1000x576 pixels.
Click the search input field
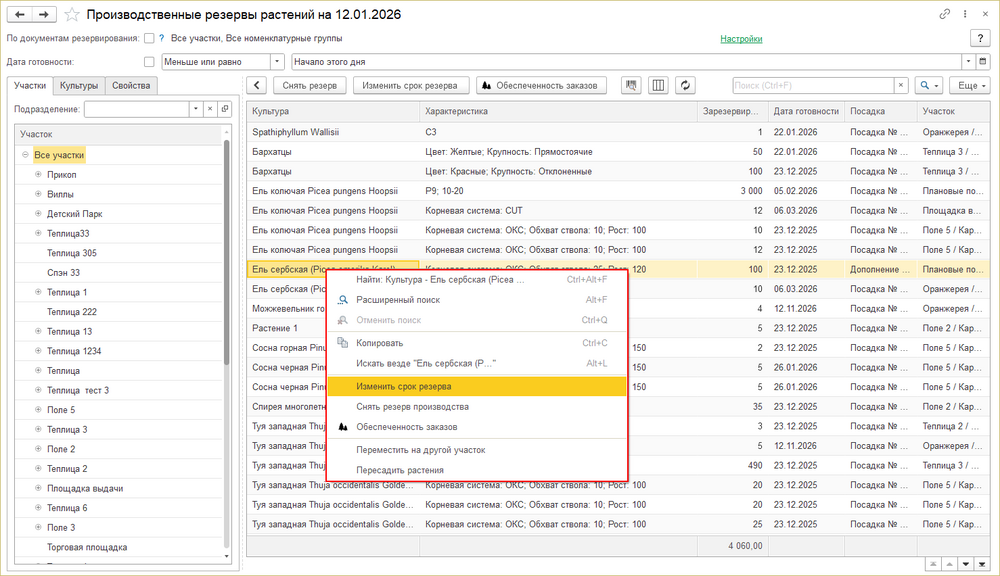click(810, 86)
